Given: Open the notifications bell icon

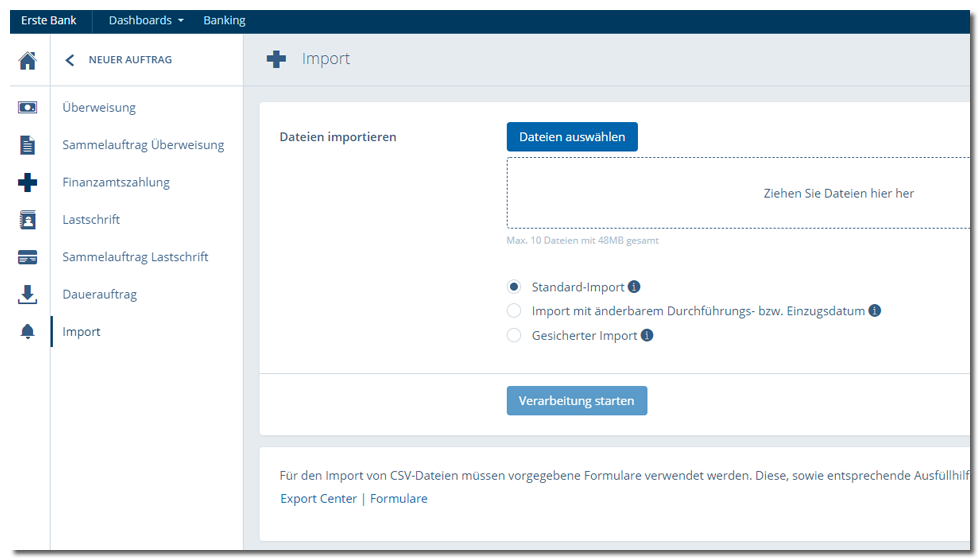Looking at the screenshot, I should (28, 331).
